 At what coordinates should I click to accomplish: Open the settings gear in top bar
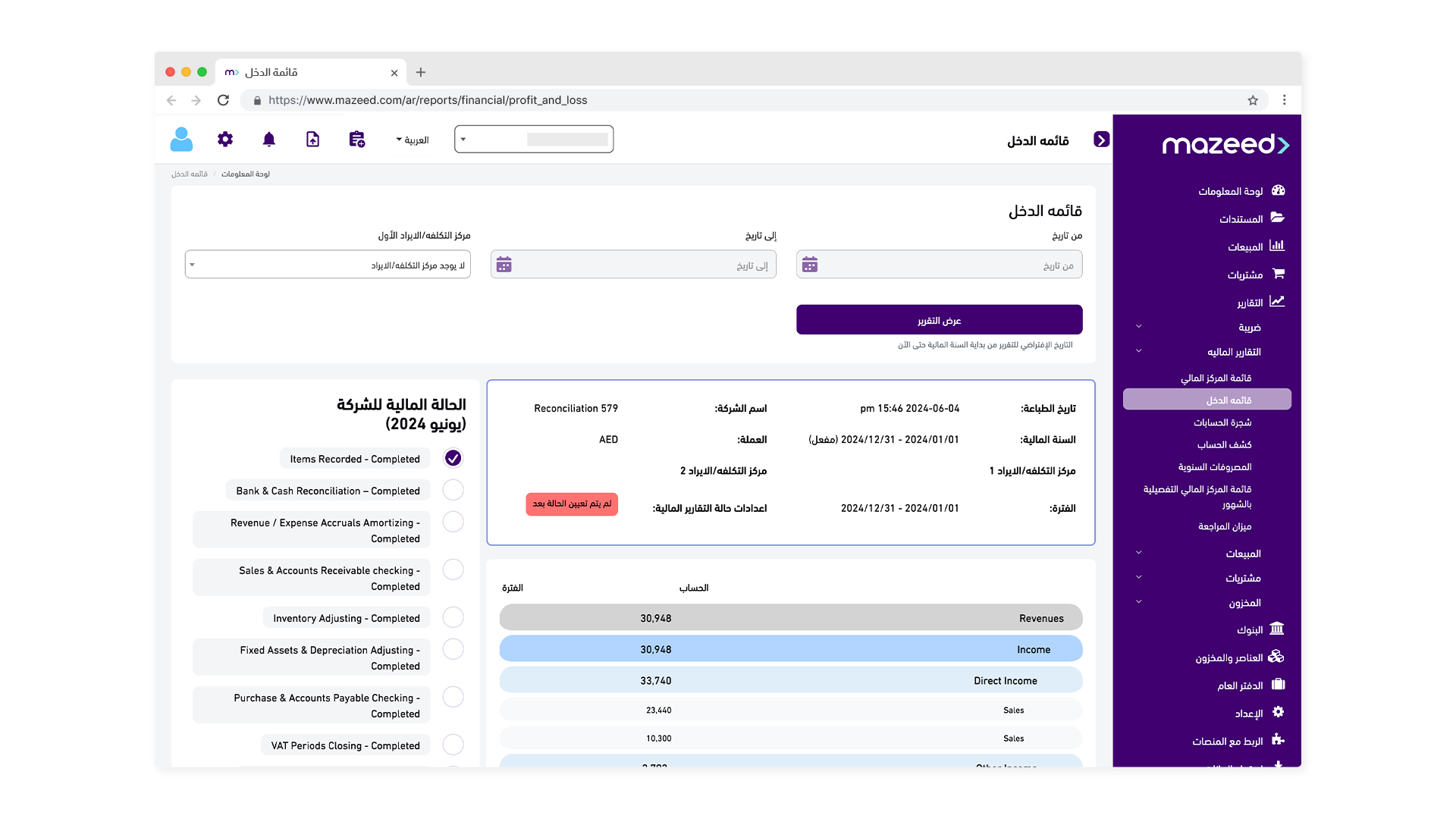(x=225, y=140)
